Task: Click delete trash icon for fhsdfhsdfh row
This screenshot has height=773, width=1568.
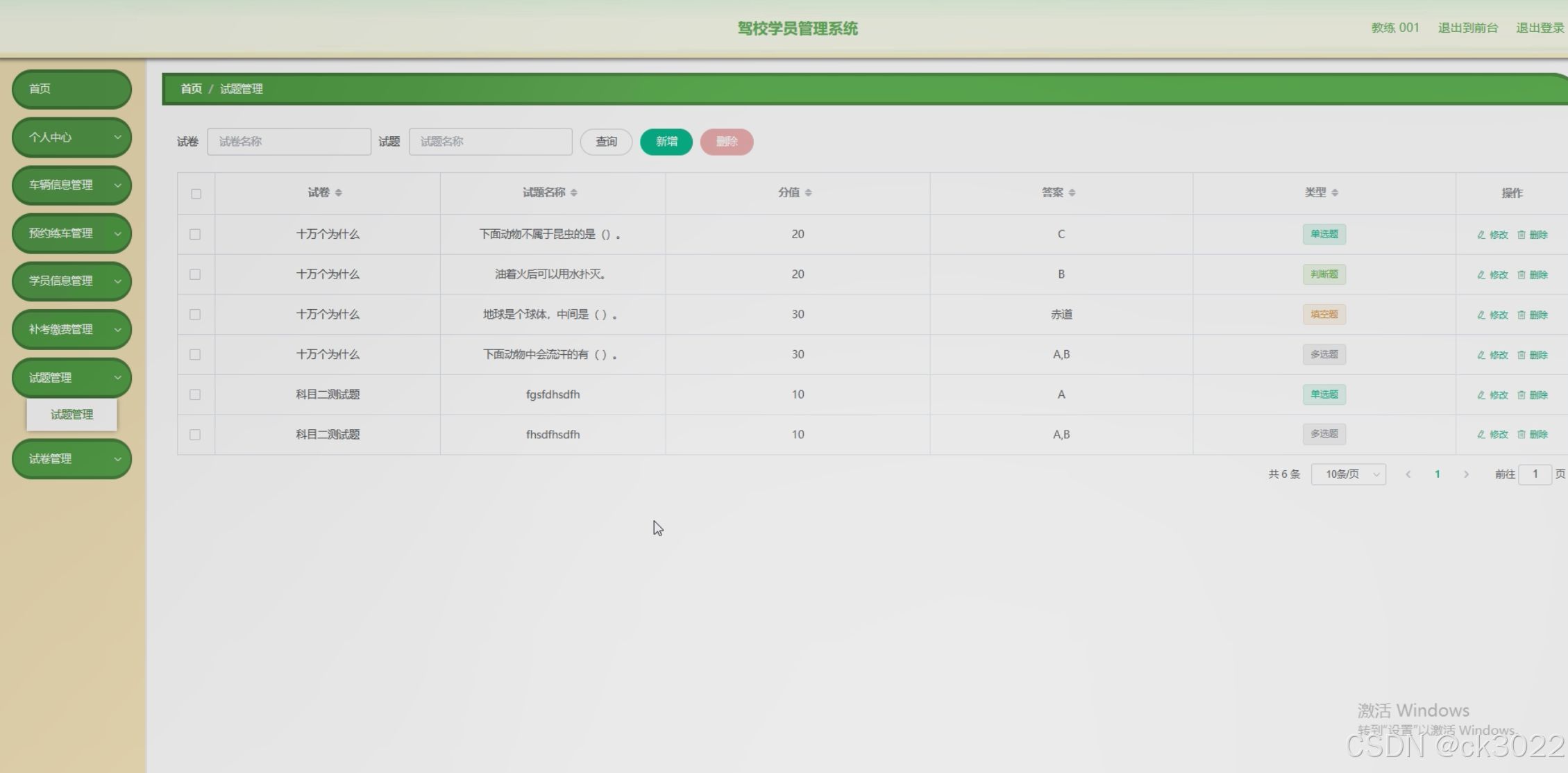Action: (x=1521, y=435)
